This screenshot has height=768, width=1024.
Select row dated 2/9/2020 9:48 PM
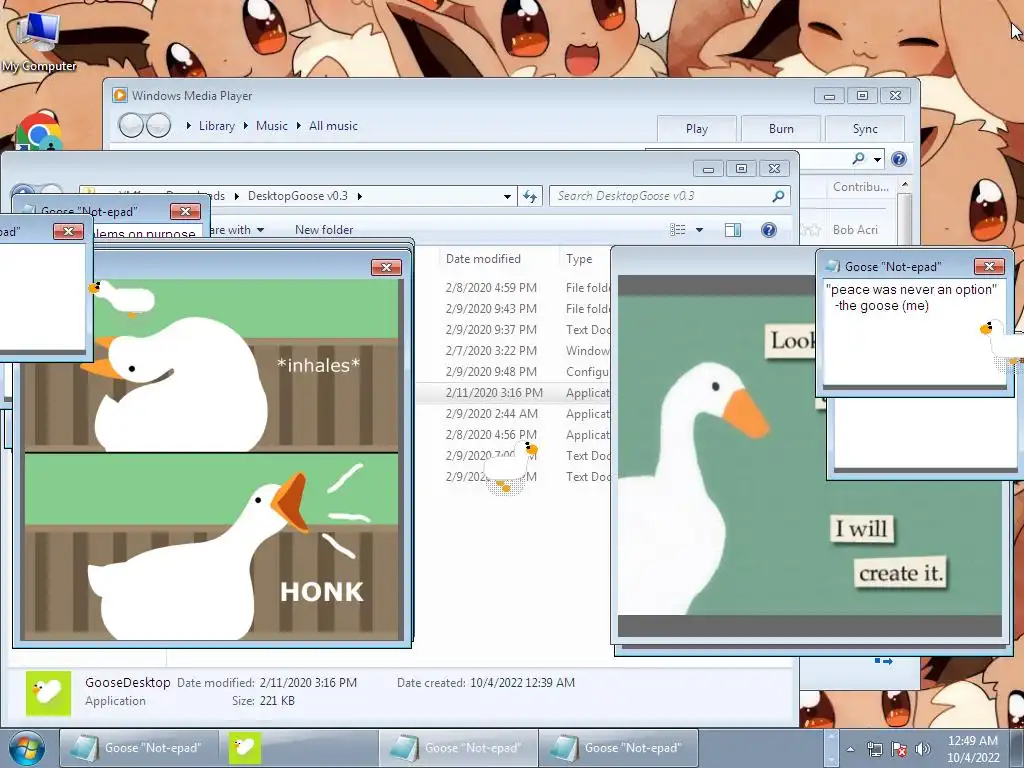513,372
